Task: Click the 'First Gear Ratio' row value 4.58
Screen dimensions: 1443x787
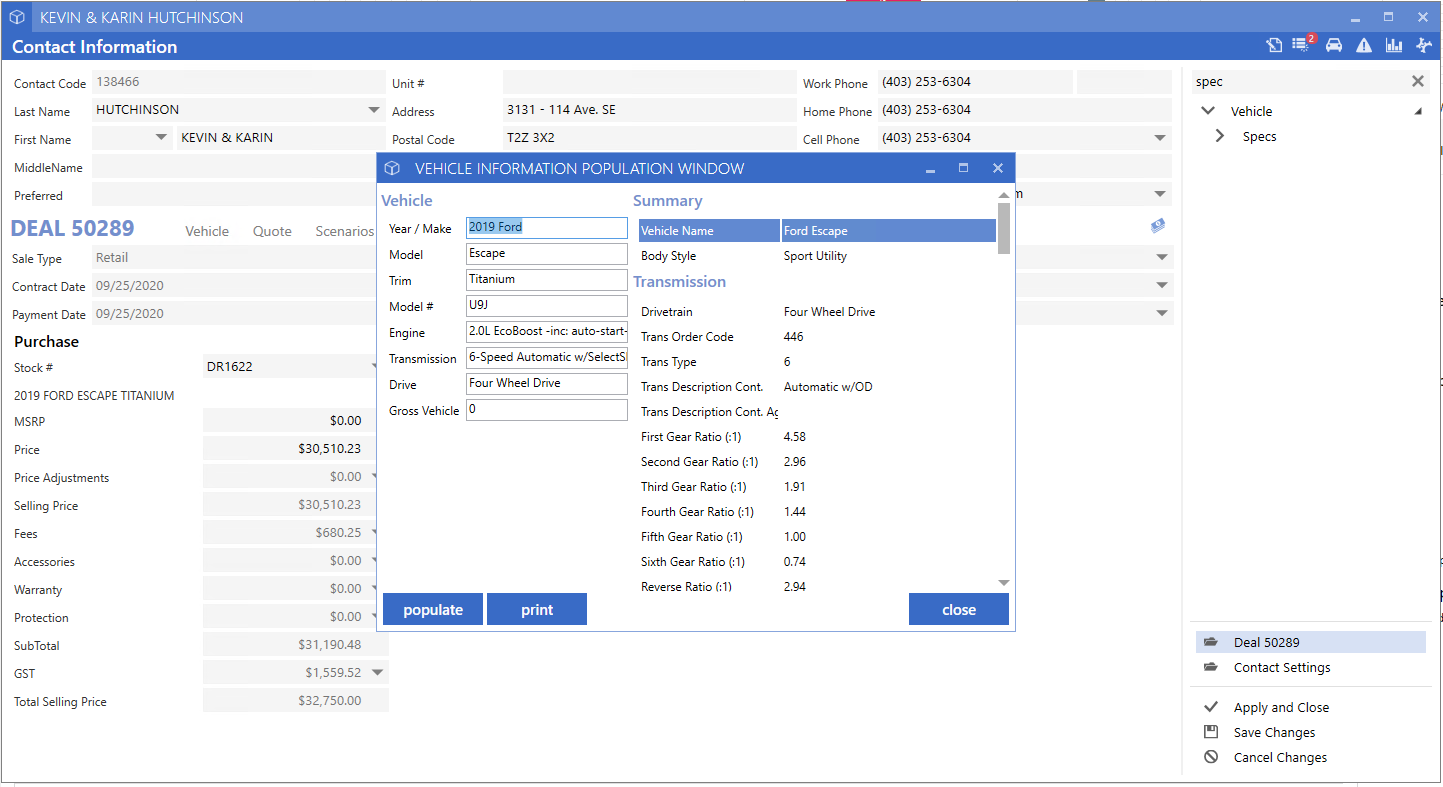Action: [795, 437]
